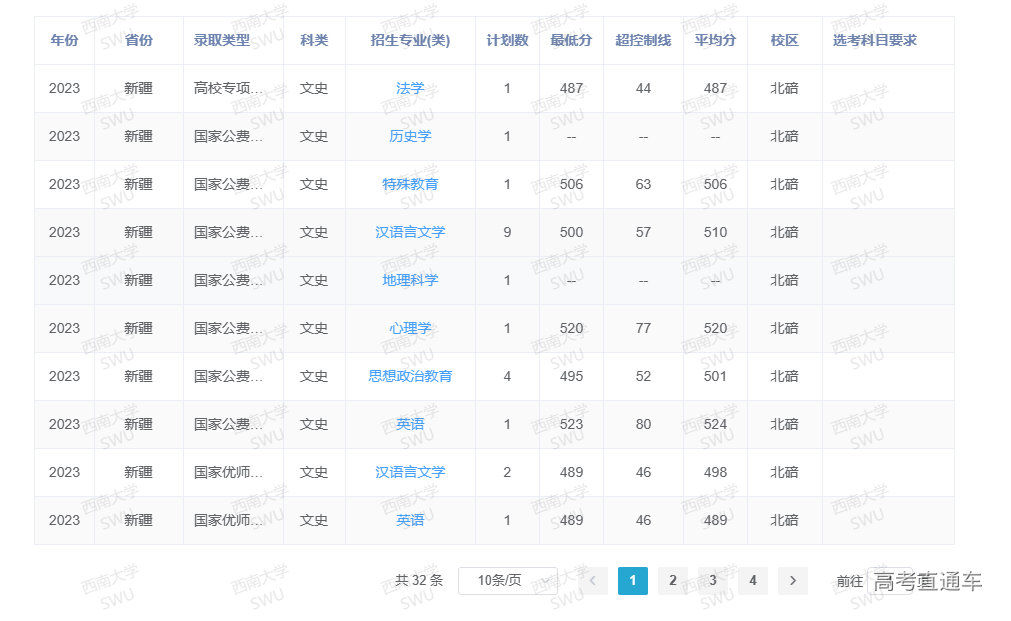
Task: Click the 招生专业(类) column header
Action: coord(410,40)
